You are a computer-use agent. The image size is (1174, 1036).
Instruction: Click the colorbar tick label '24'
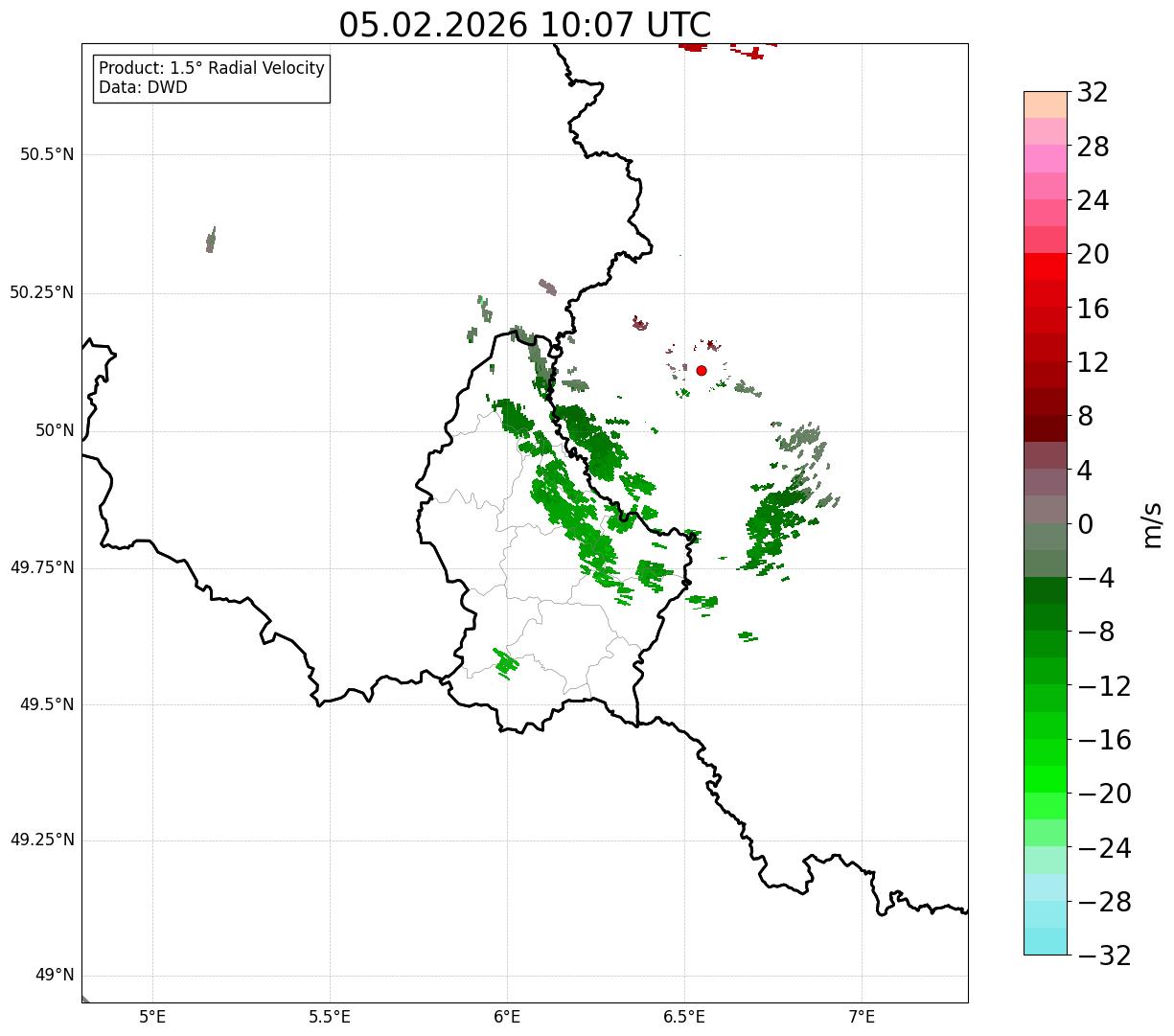coord(1093,201)
